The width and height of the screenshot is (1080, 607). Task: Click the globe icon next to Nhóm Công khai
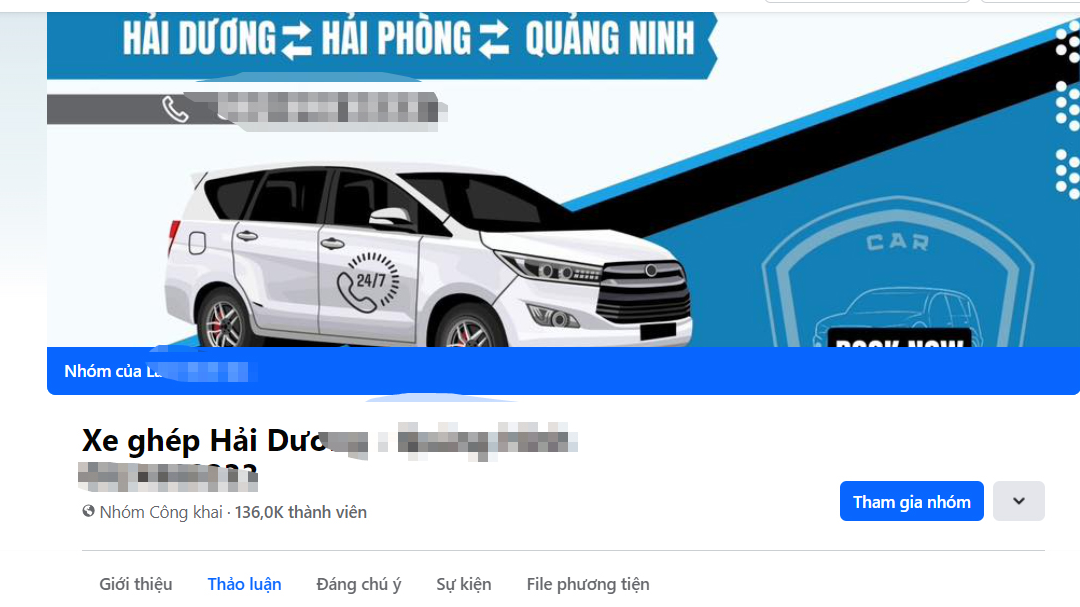click(88, 511)
